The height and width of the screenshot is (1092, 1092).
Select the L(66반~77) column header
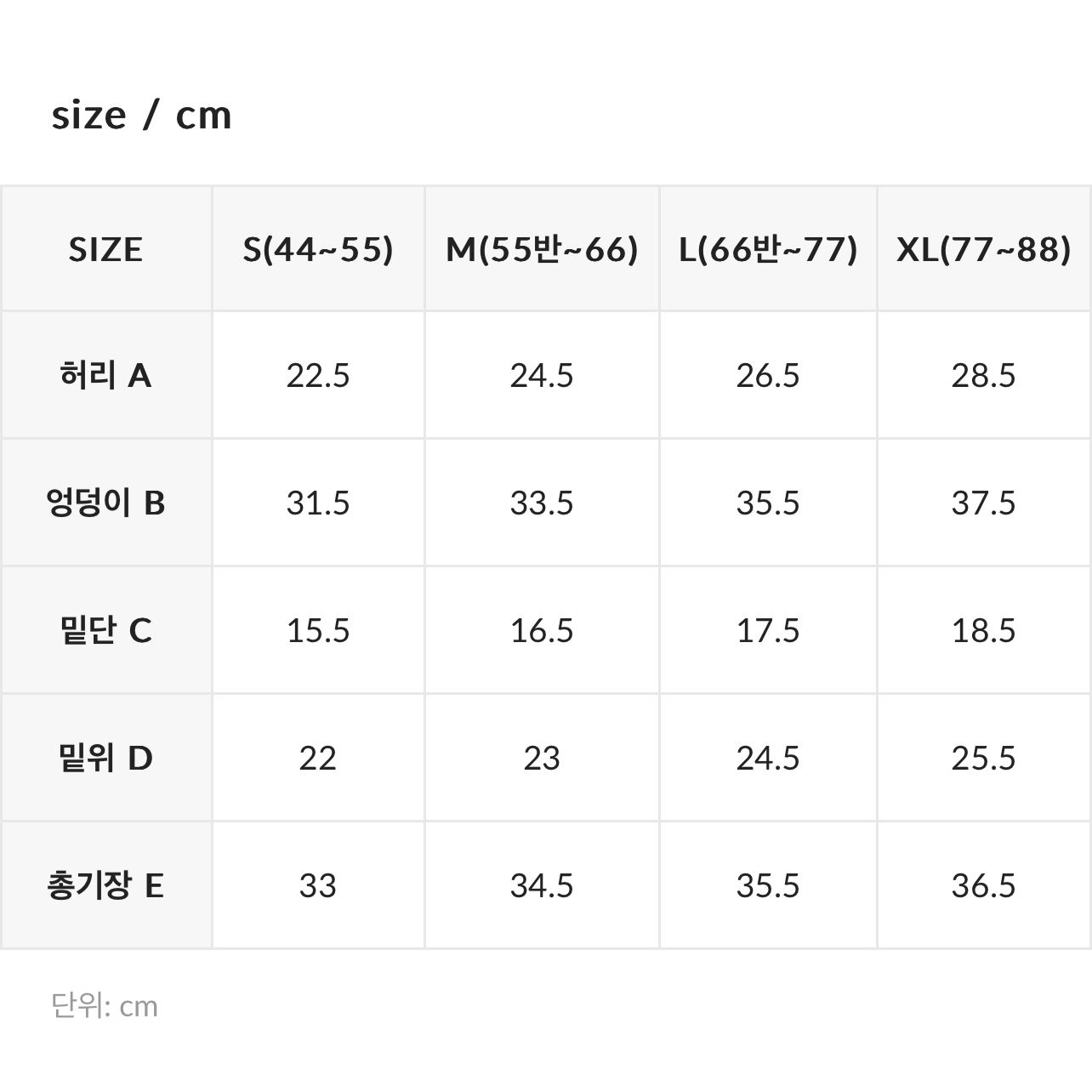tap(768, 249)
